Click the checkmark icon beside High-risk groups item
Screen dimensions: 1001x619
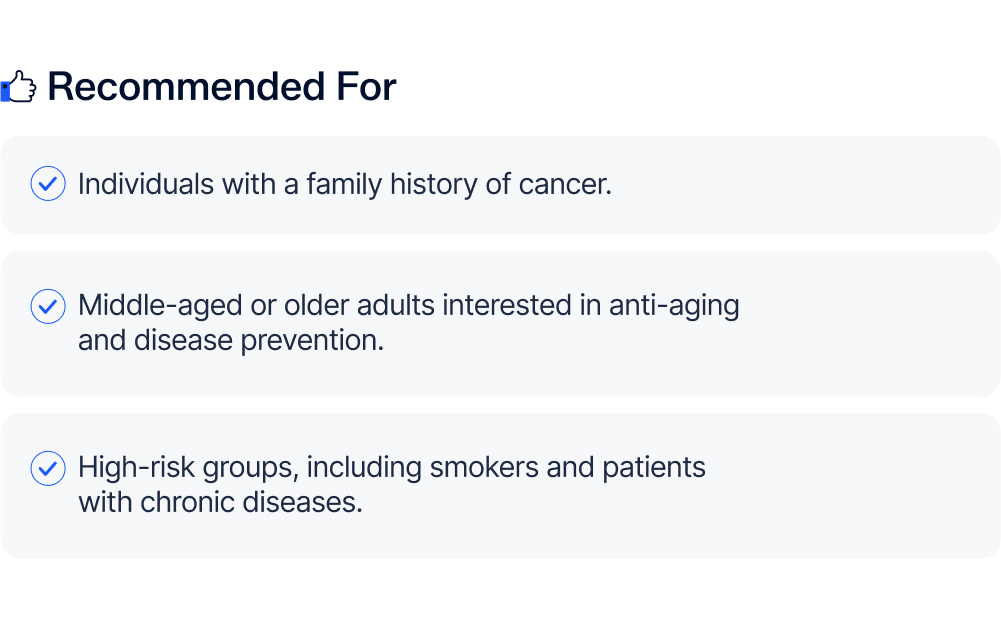click(48, 468)
